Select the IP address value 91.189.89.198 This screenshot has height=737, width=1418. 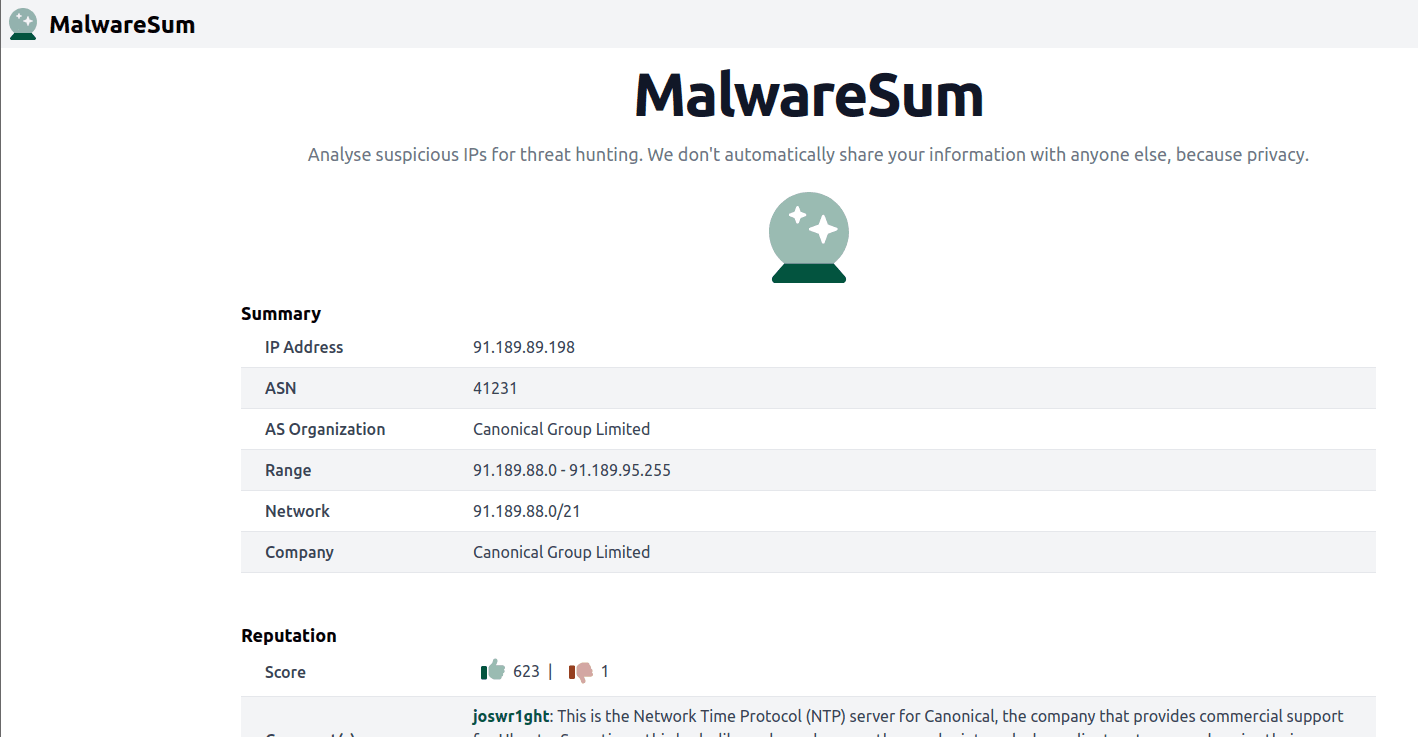(x=524, y=347)
